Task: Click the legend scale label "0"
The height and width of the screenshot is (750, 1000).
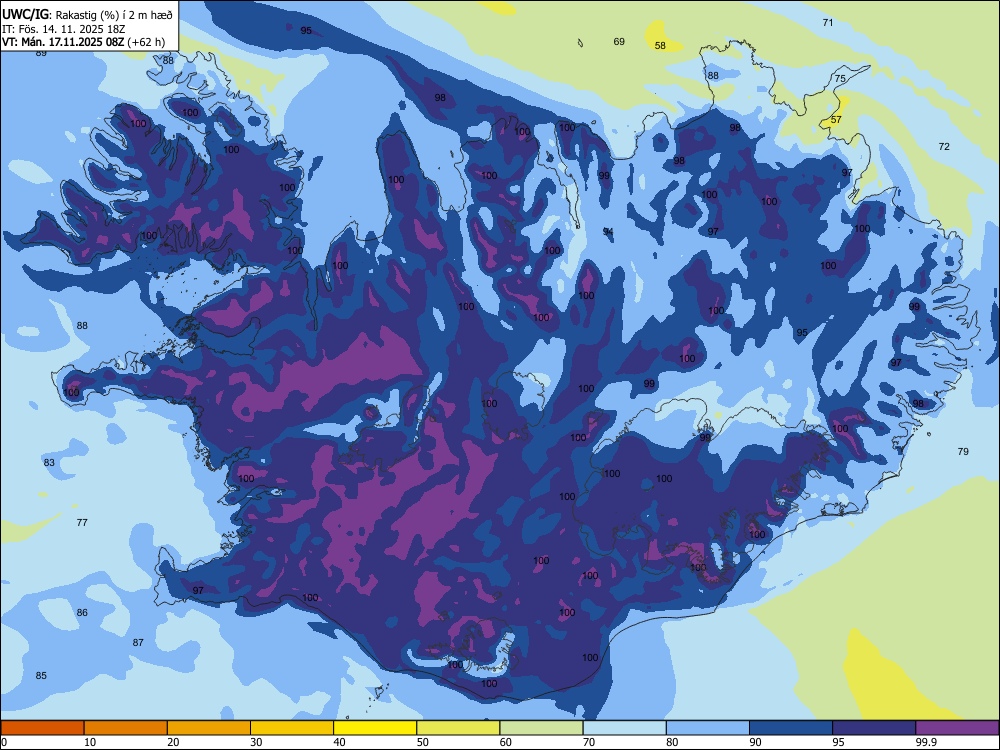Action: (x=4, y=742)
